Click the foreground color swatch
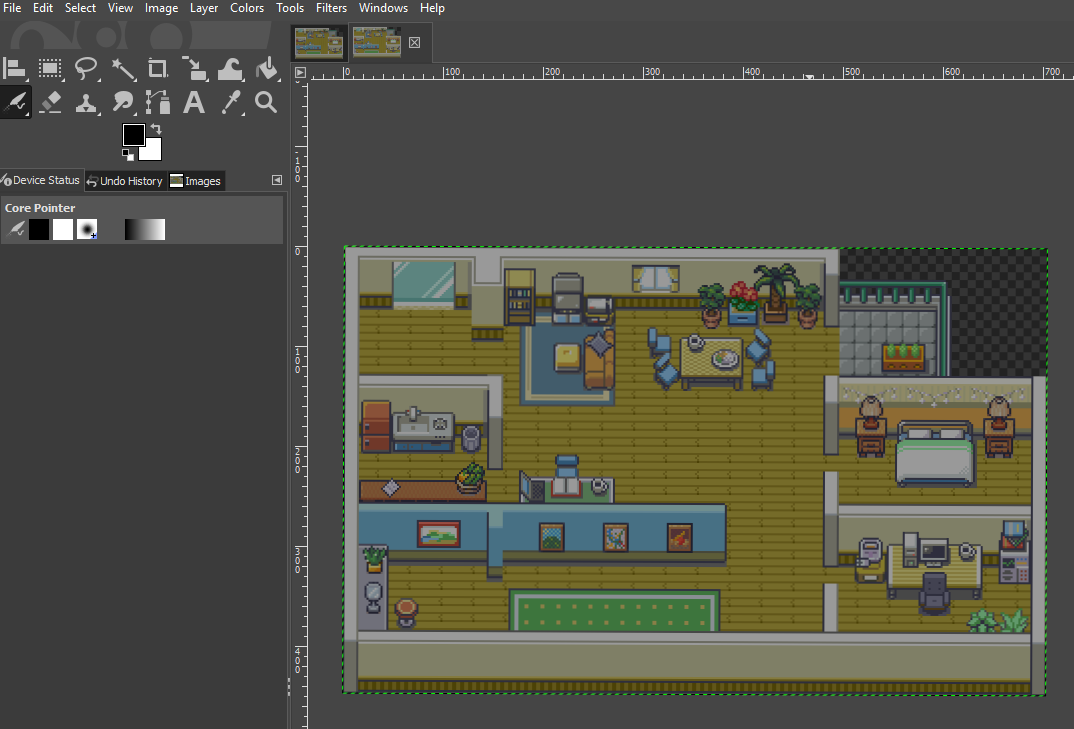 (133, 134)
